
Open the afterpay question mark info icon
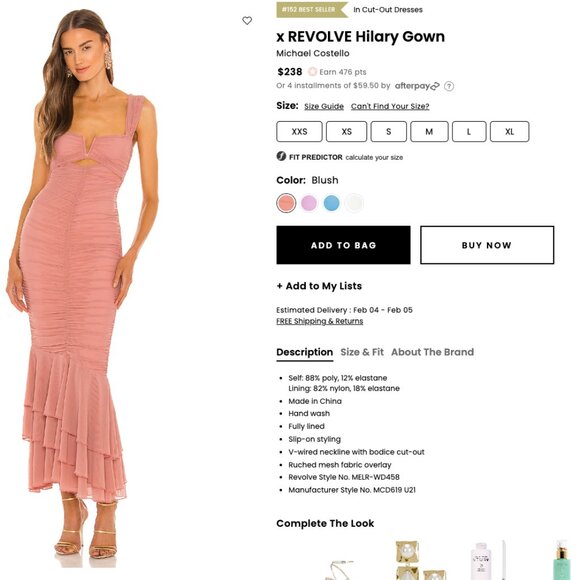click(449, 86)
